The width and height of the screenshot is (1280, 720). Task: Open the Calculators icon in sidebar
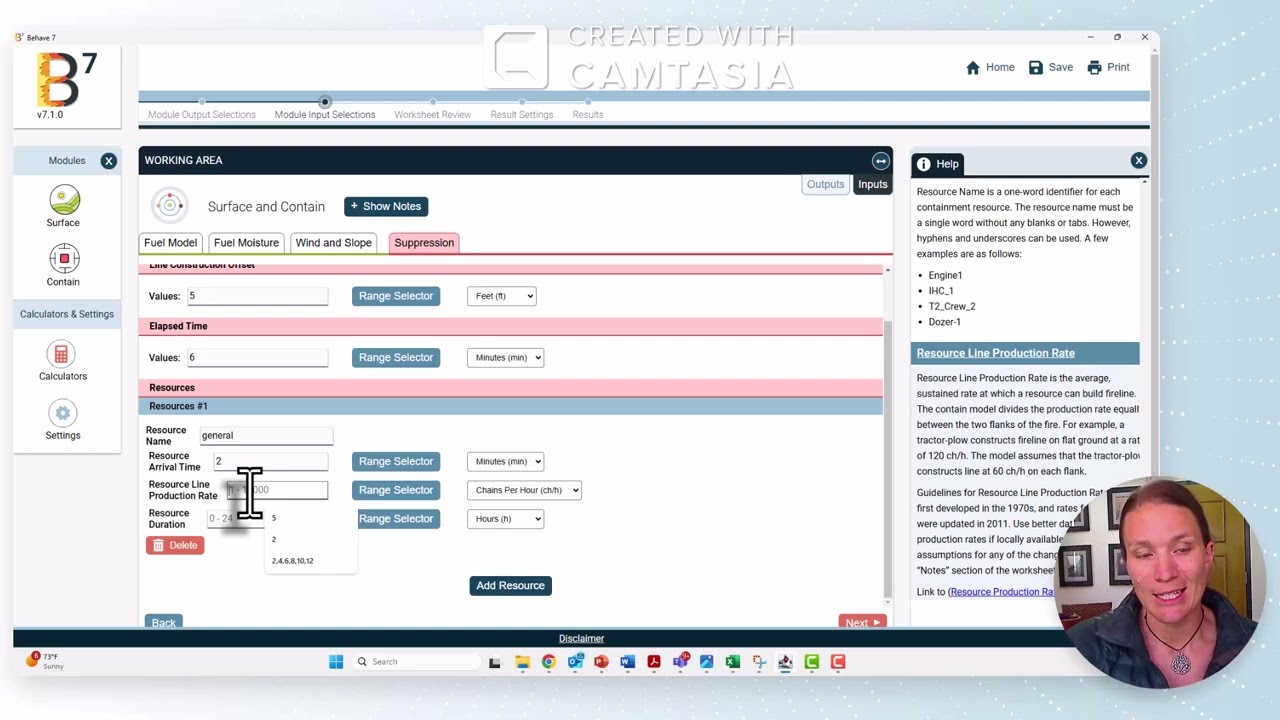tap(62, 354)
